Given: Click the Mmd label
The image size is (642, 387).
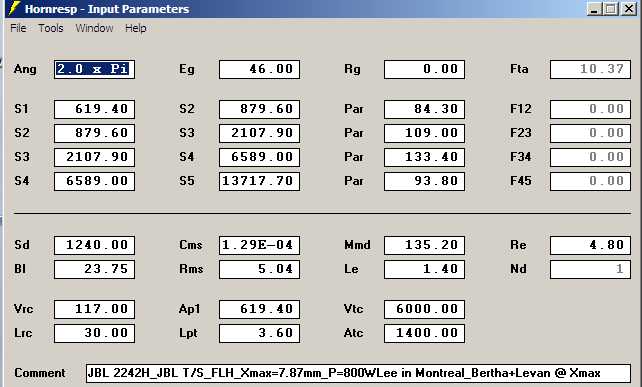Looking at the screenshot, I should pos(357,245).
